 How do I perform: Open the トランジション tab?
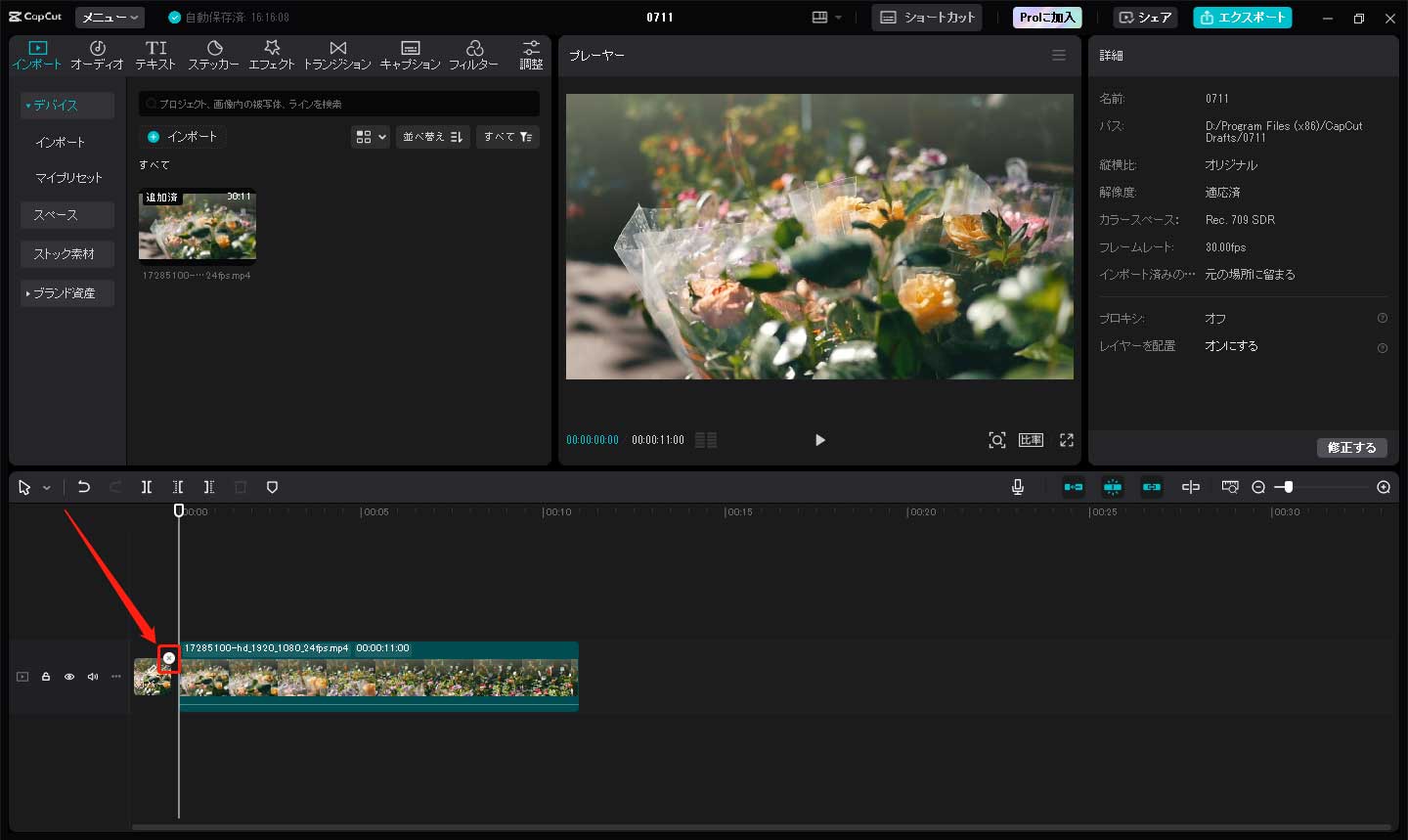click(337, 55)
